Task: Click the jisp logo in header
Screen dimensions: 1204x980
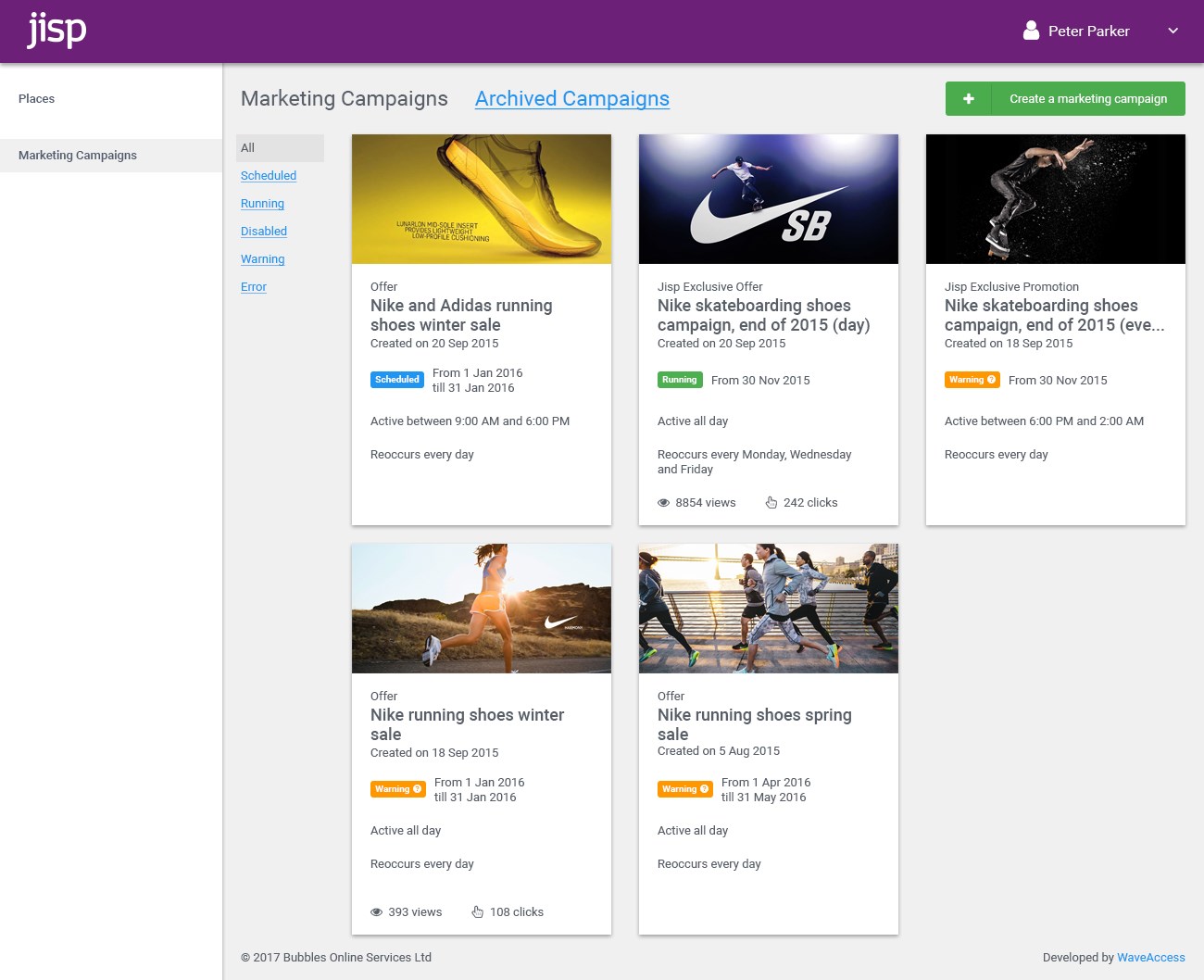Action: [x=56, y=31]
